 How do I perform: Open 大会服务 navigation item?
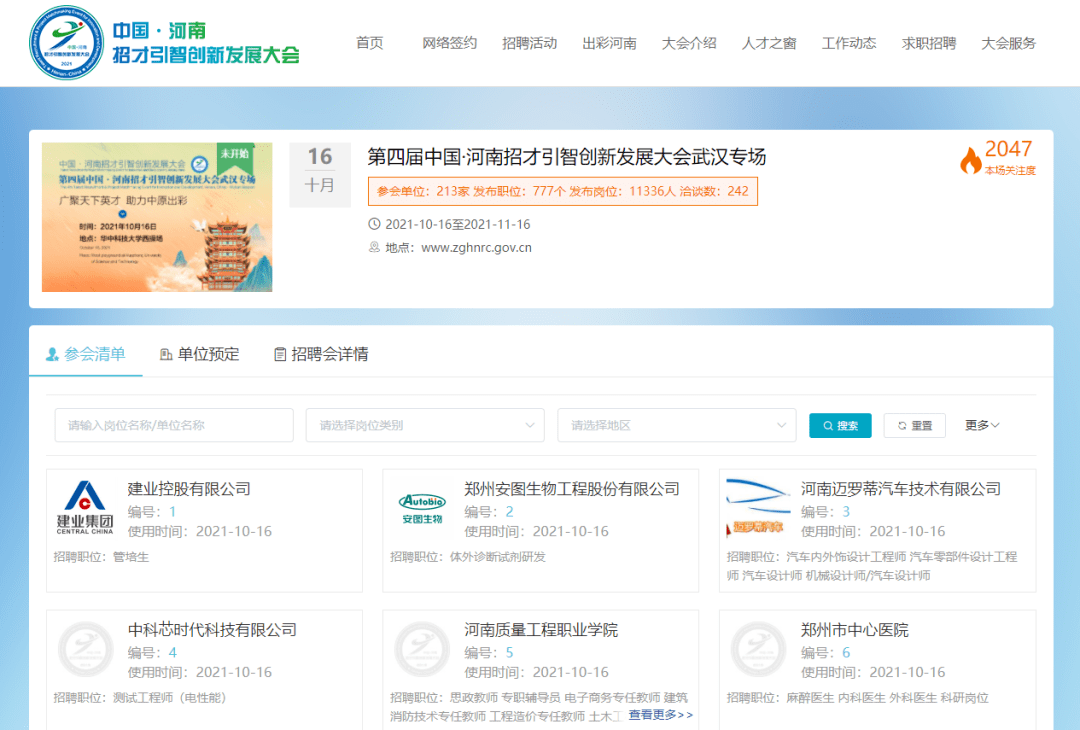pyautogui.click(x=1009, y=43)
